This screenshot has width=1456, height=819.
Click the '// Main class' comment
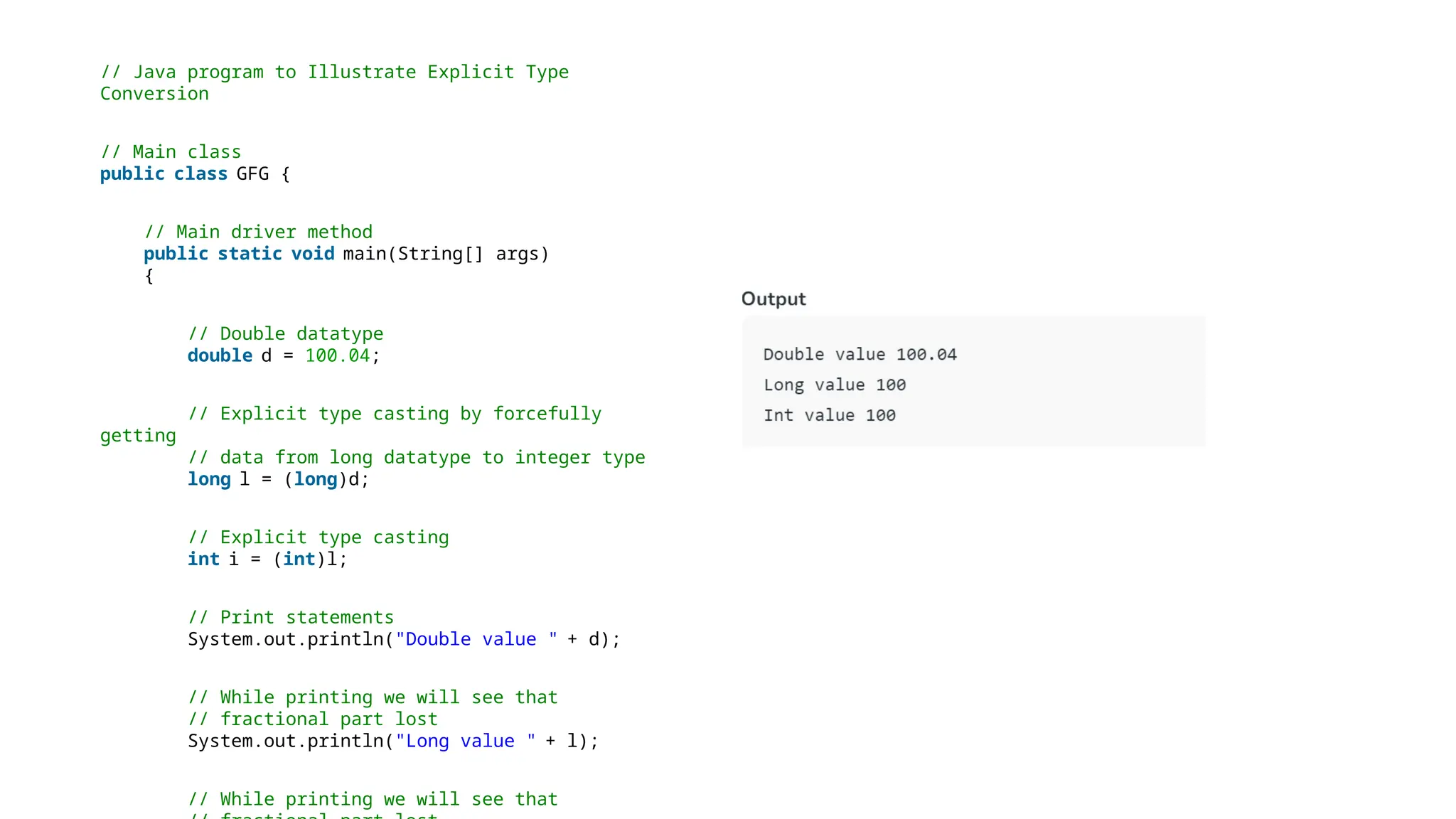click(171, 152)
